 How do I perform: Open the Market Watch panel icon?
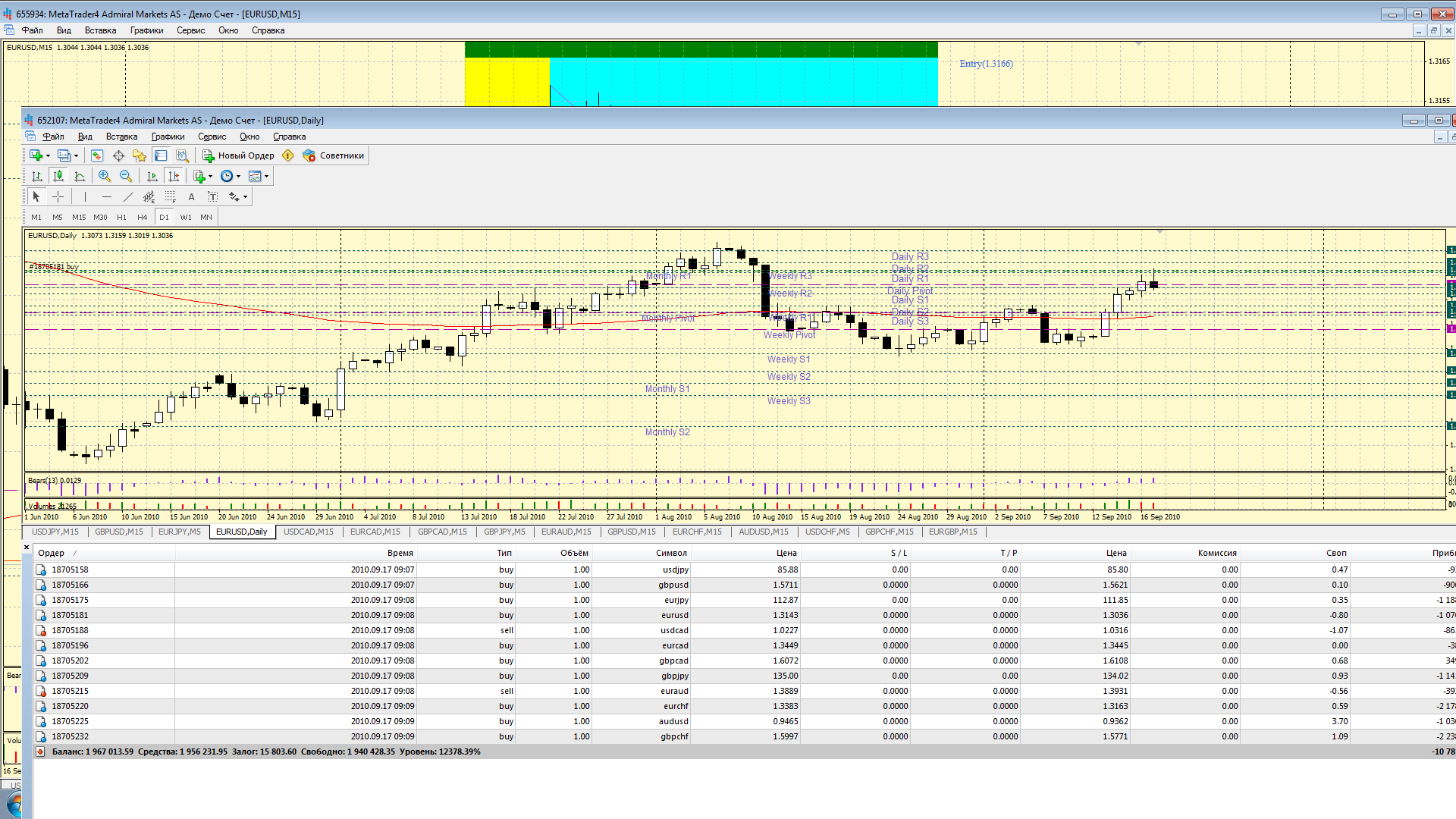[97, 155]
